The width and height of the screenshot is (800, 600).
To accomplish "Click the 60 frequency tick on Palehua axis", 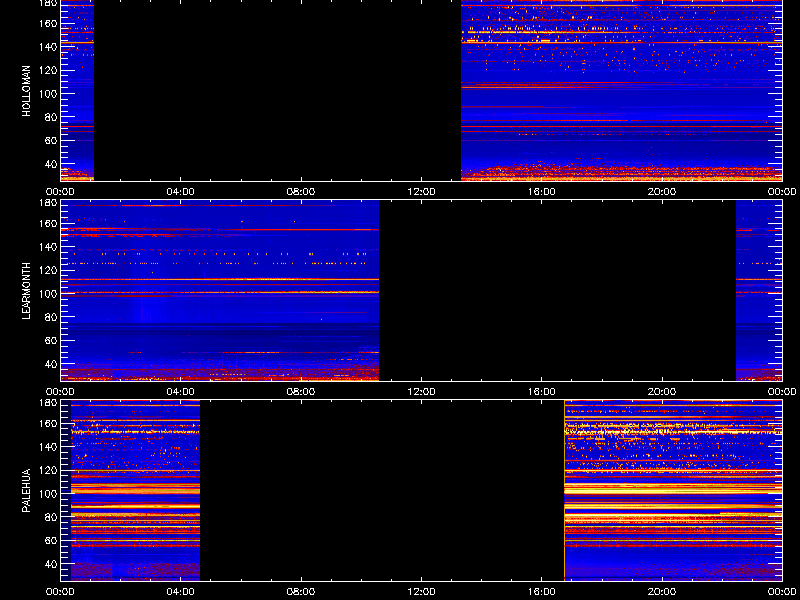I will pyautogui.click(x=51, y=541).
